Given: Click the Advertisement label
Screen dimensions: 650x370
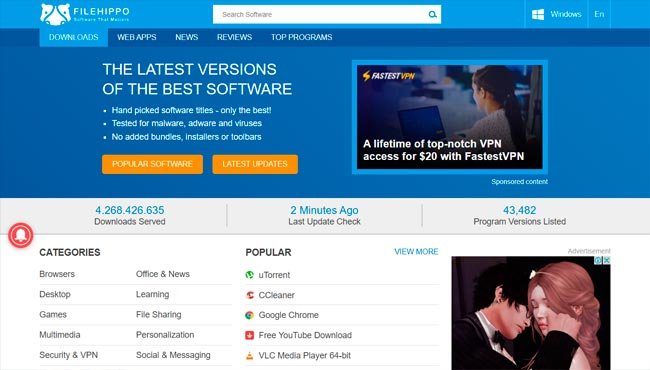Looking at the screenshot, I should 589,251.
